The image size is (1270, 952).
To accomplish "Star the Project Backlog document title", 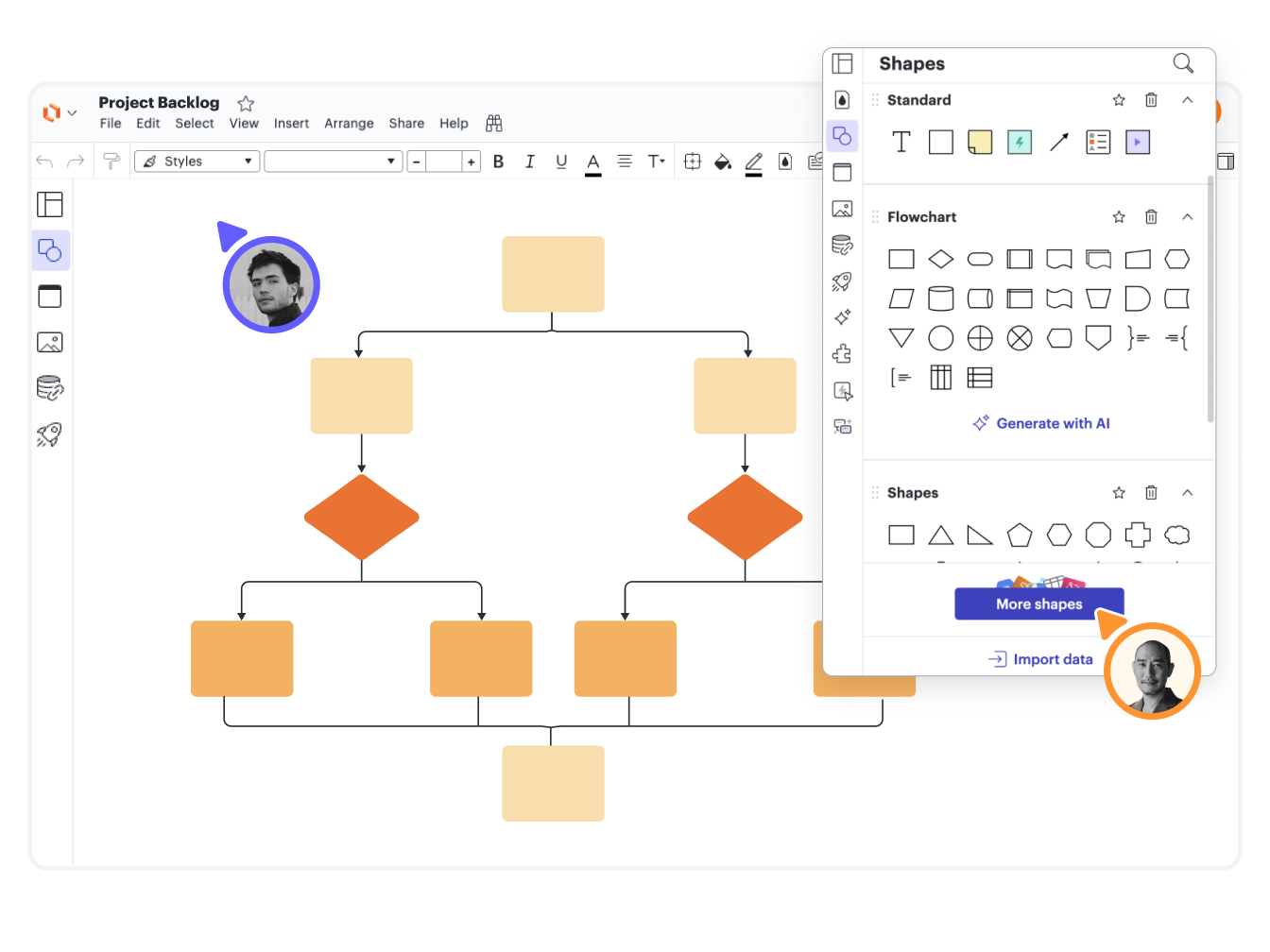I will 246,103.
